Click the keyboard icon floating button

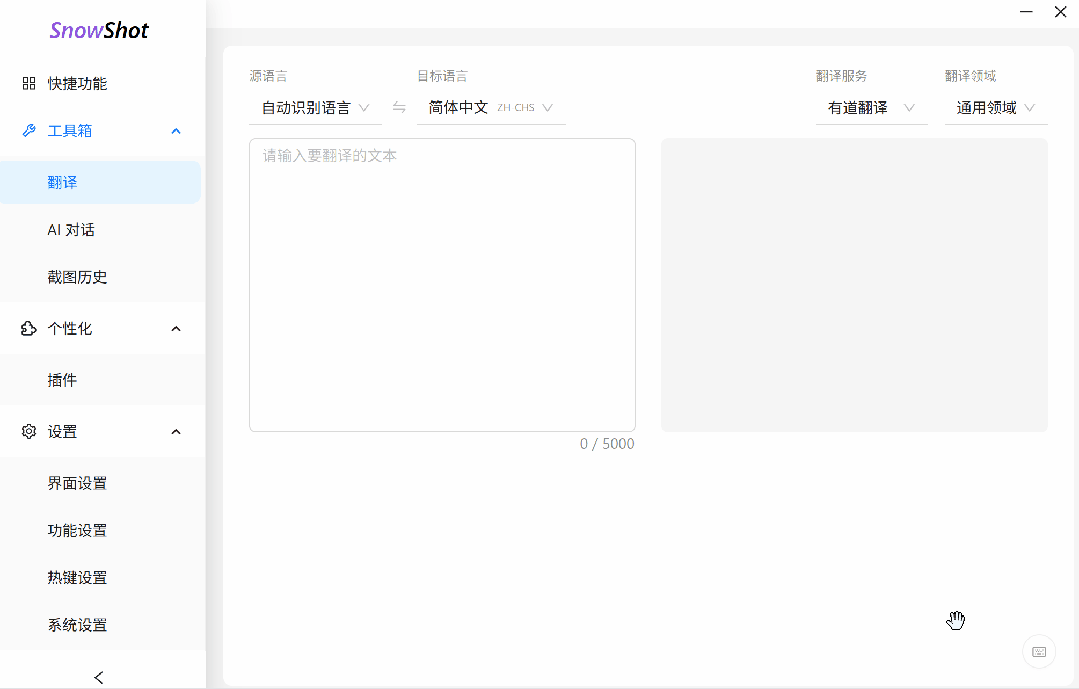pyautogui.click(x=1039, y=652)
